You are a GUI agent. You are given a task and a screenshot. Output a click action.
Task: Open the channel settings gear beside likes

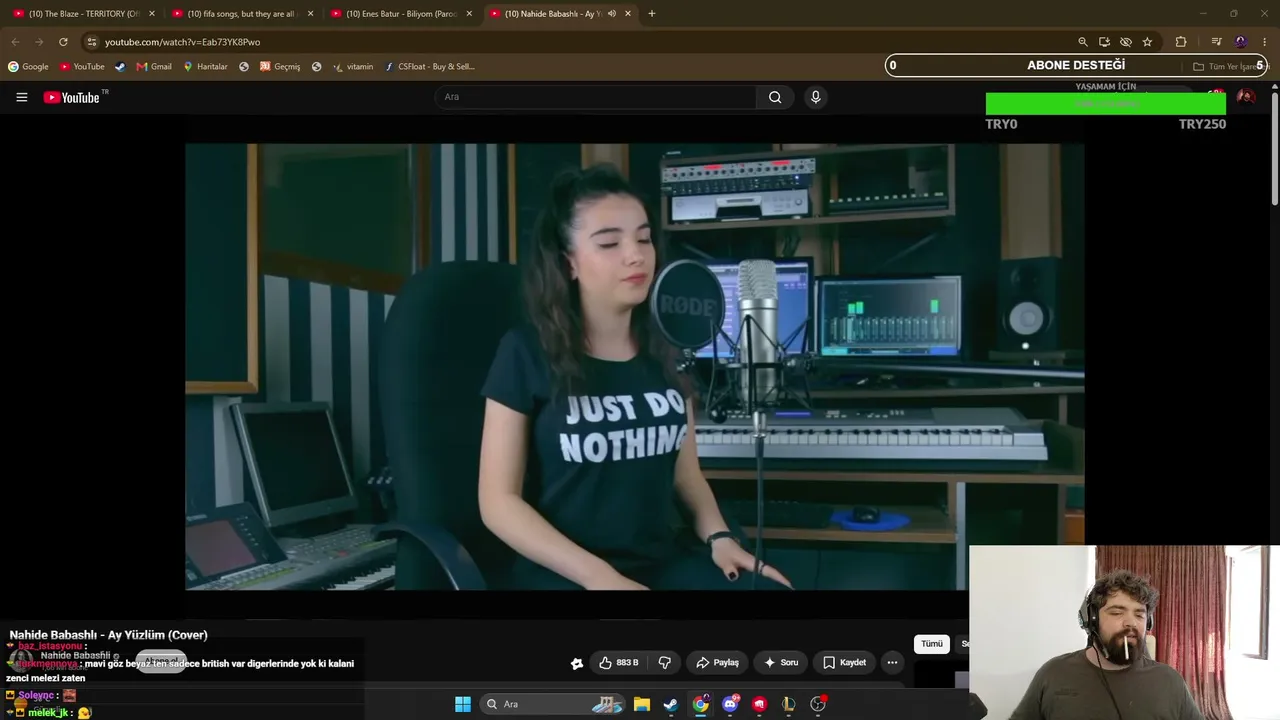tap(577, 663)
